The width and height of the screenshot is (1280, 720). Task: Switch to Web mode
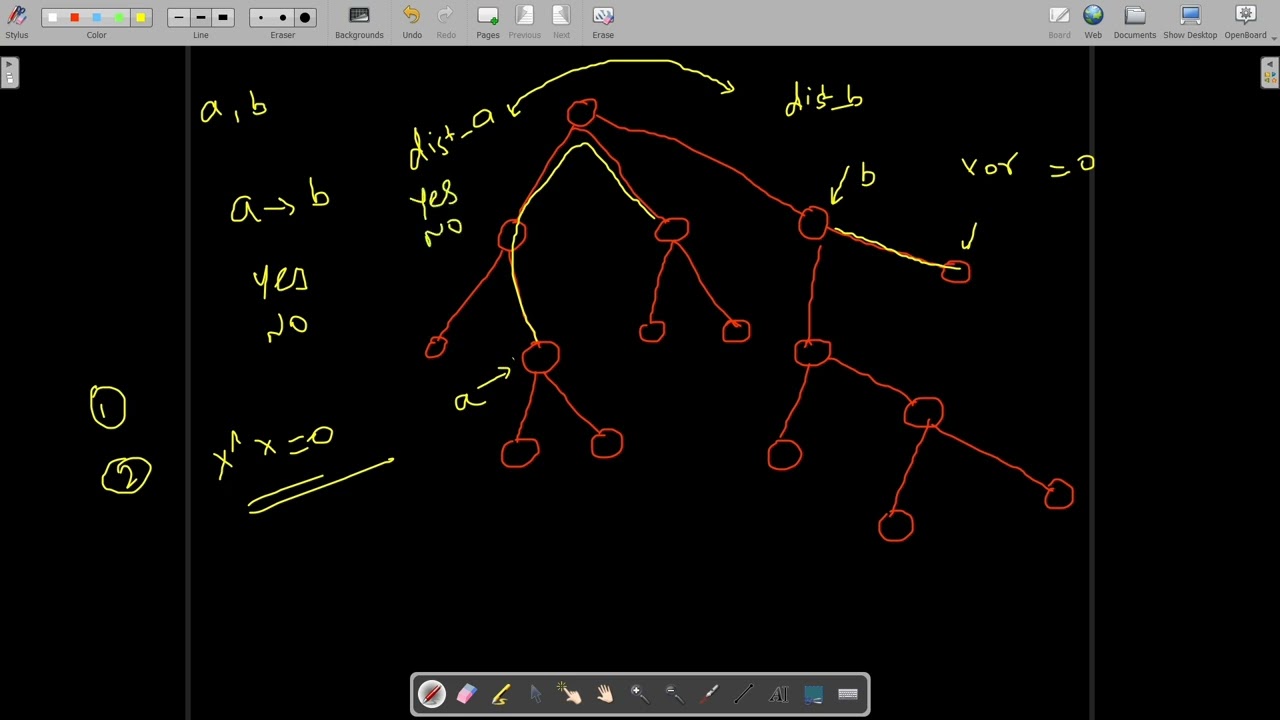[1093, 22]
